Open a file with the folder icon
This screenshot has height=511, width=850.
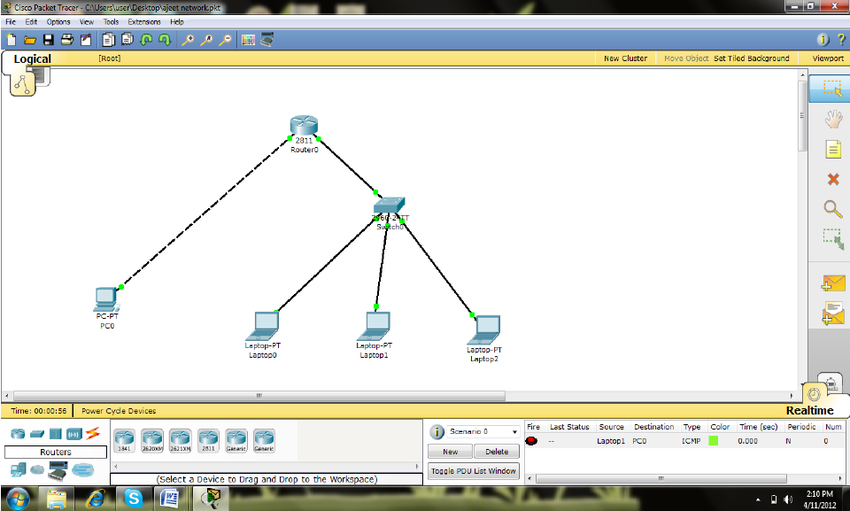click(30, 40)
